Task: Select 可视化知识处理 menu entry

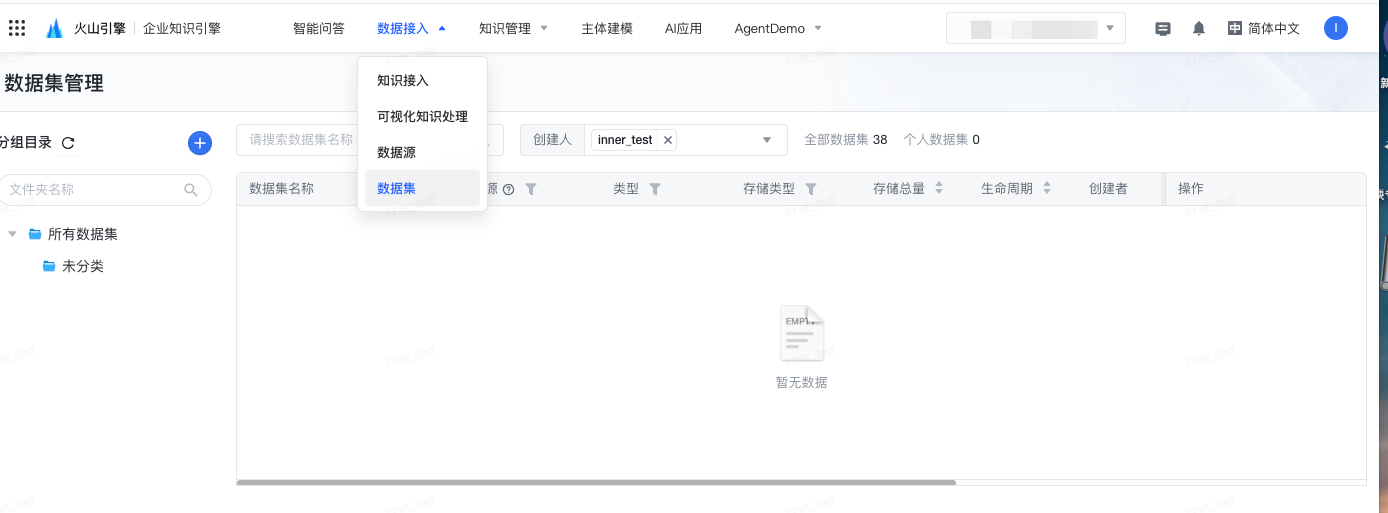Action: 422,116
